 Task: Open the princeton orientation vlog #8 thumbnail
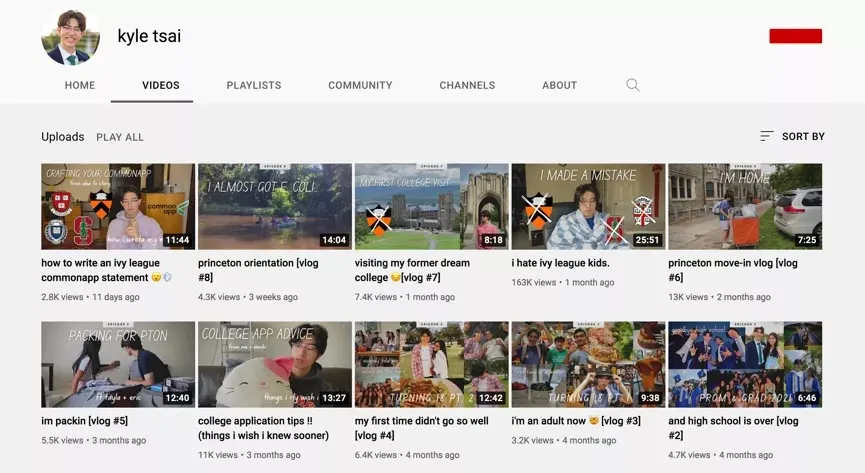[x=275, y=207]
